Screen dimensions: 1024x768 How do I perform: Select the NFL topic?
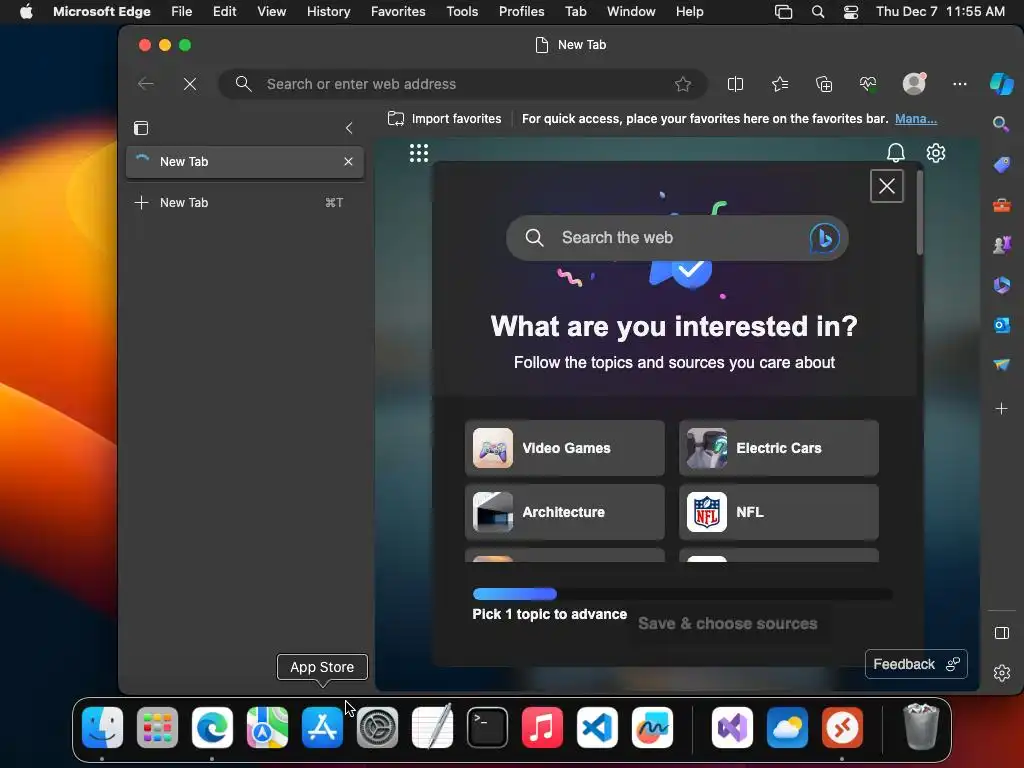click(x=779, y=512)
